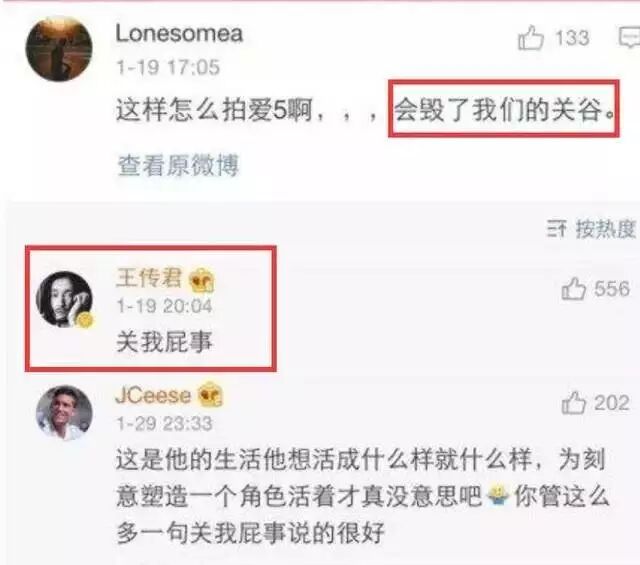The height and width of the screenshot is (565, 640).
Task: Open JCeese's profile via username
Action: point(153,395)
